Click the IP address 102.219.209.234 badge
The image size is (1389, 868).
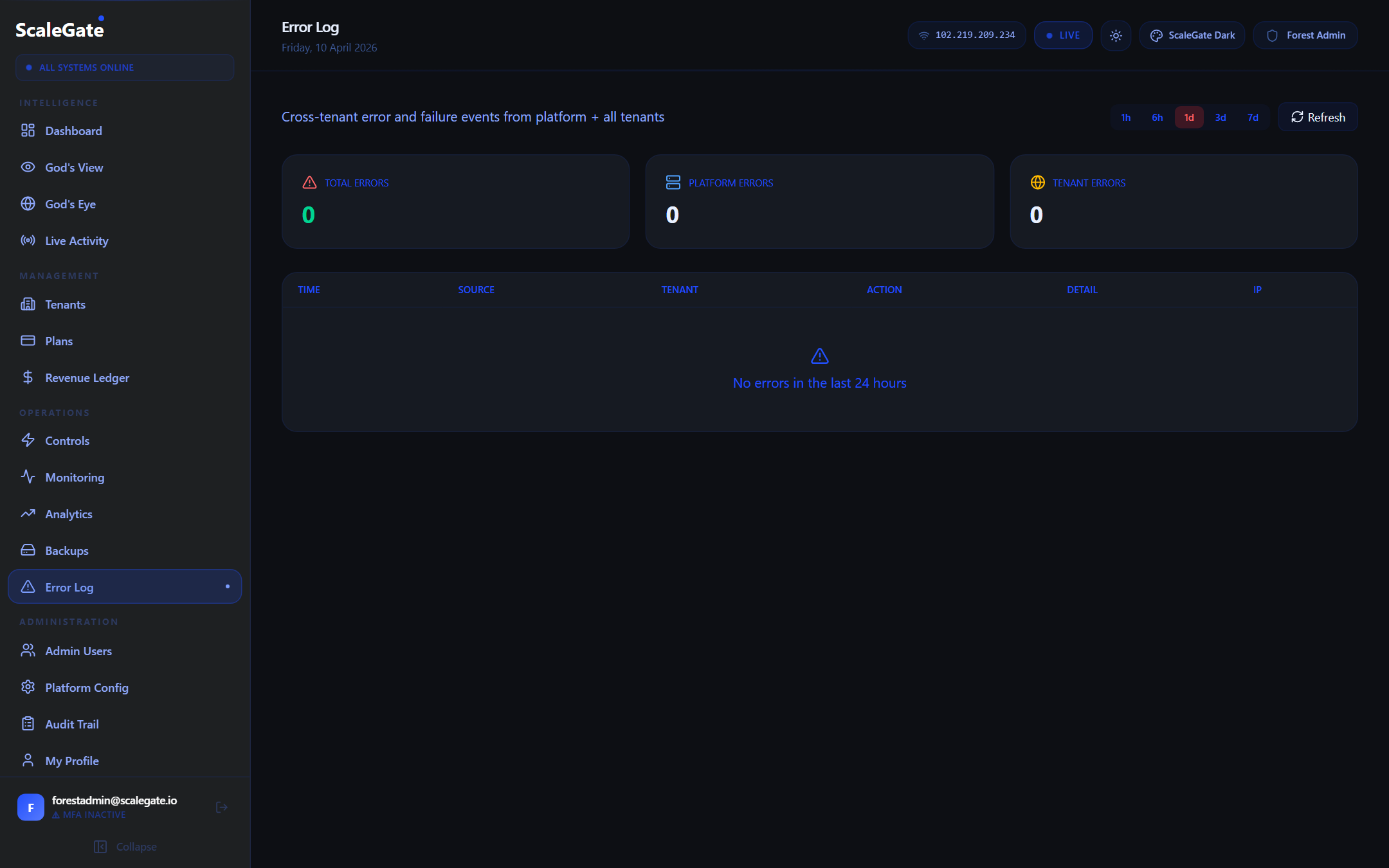point(967,35)
